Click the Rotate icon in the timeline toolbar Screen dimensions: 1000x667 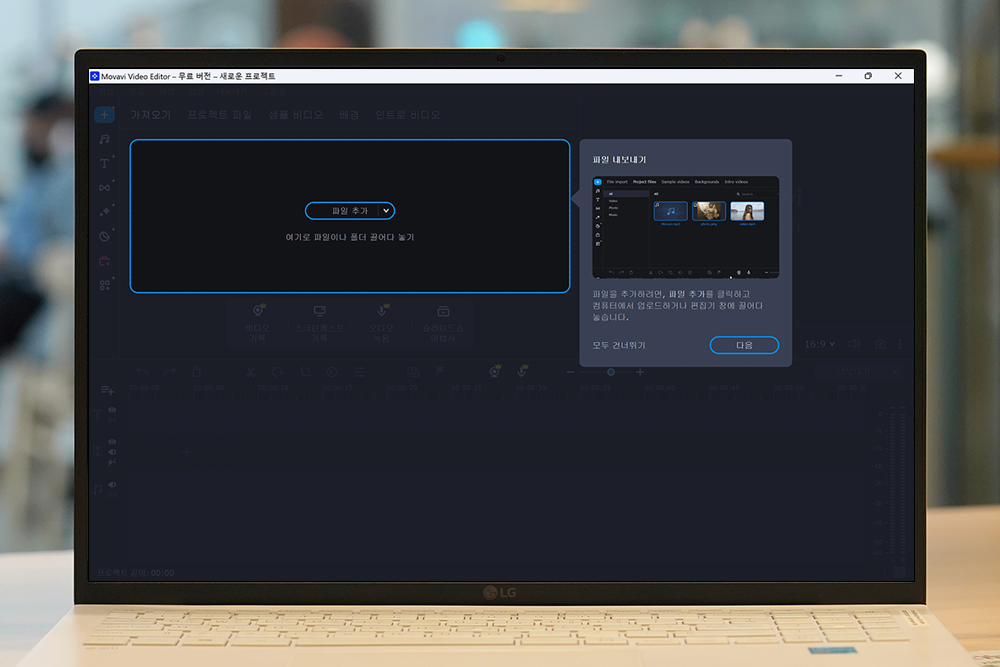(x=278, y=372)
